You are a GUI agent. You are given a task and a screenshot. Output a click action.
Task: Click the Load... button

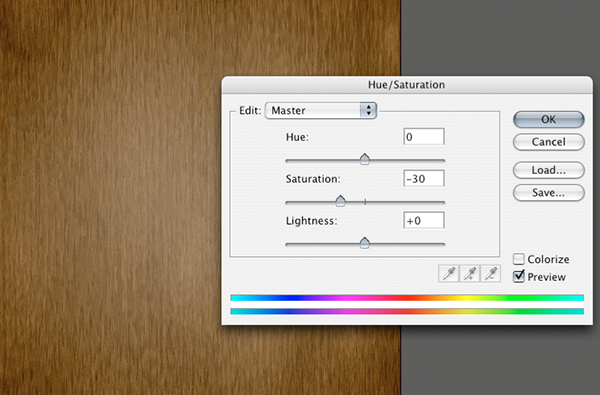click(548, 170)
